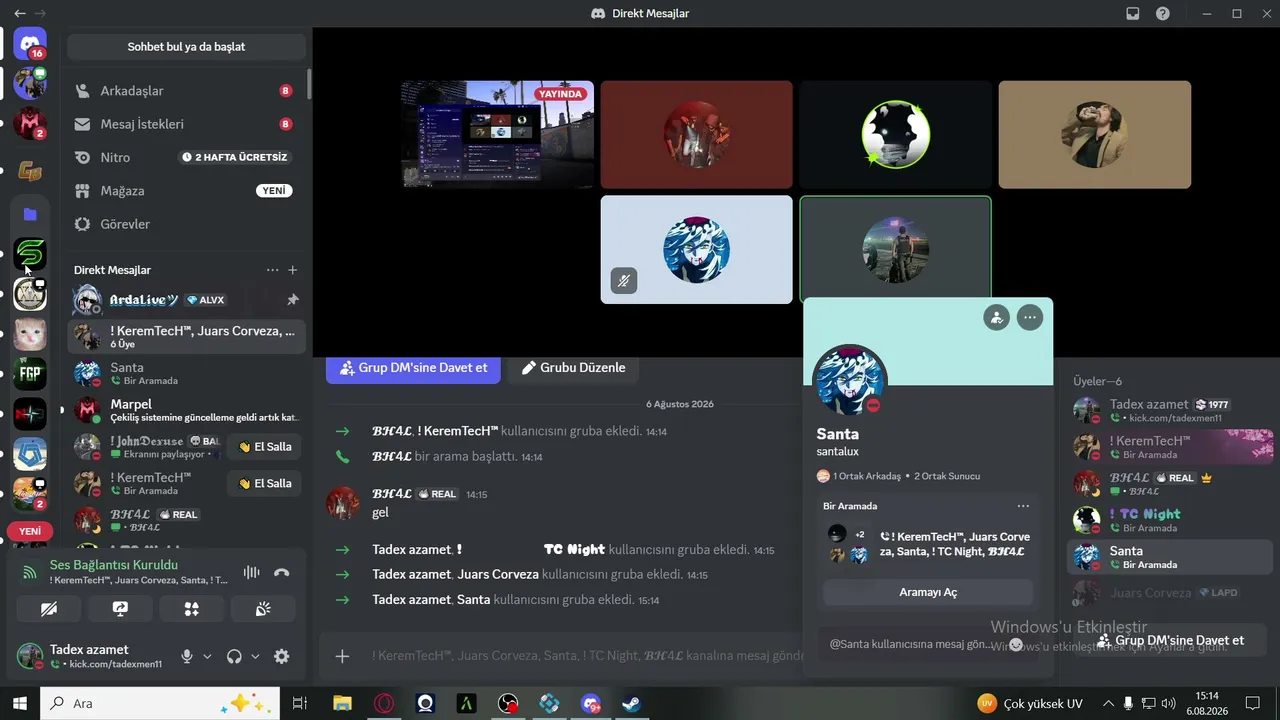Click Sohbet bul ya da başlat
1280x720 pixels.
coord(186,47)
